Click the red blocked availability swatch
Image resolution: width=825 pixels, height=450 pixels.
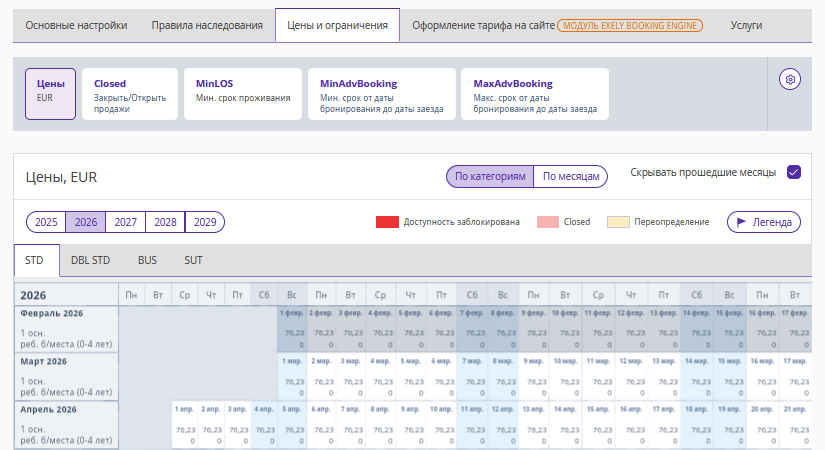point(387,222)
